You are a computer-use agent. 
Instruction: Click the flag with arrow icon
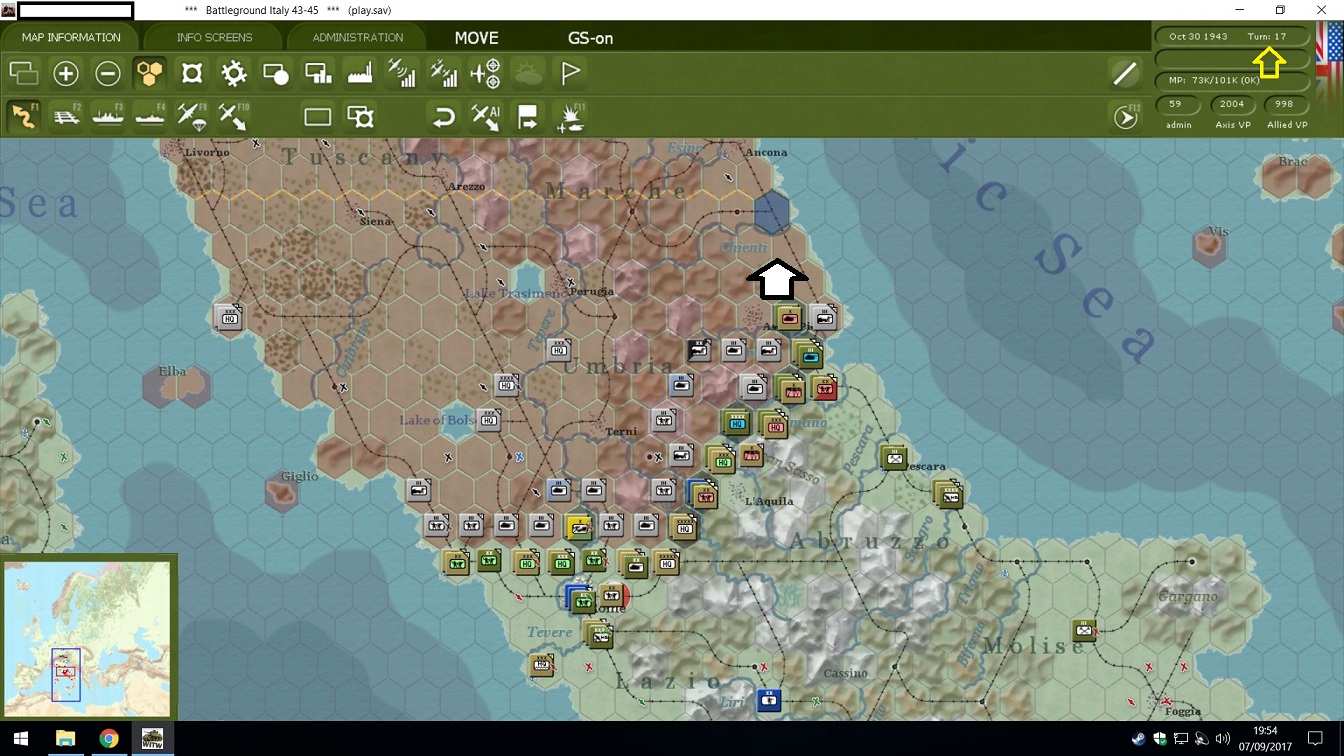(x=528, y=117)
